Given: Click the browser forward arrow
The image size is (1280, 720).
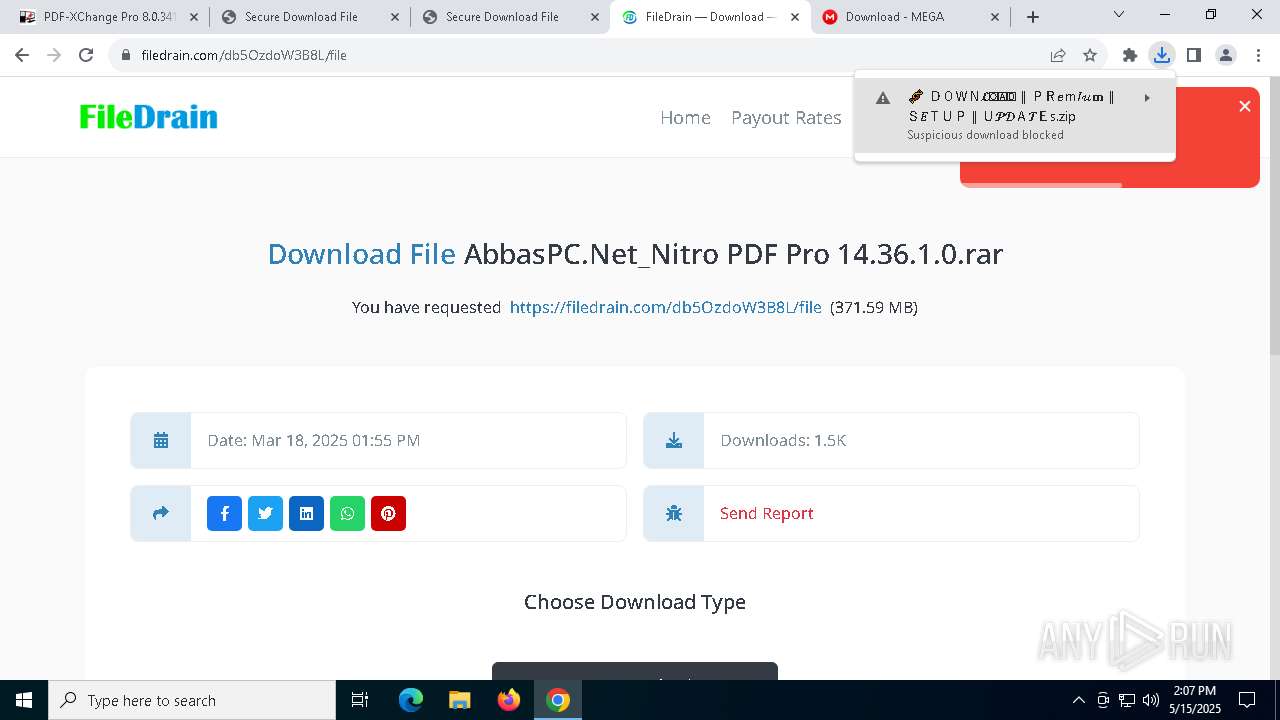Looking at the screenshot, I should (x=54, y=55).
